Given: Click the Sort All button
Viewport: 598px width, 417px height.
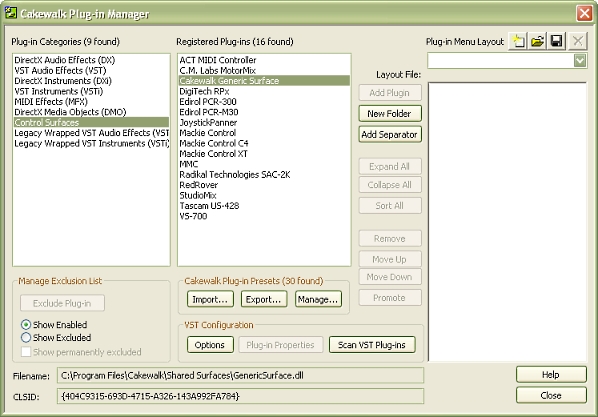Looking at the screenshot, I should click(x=390, y=206).
